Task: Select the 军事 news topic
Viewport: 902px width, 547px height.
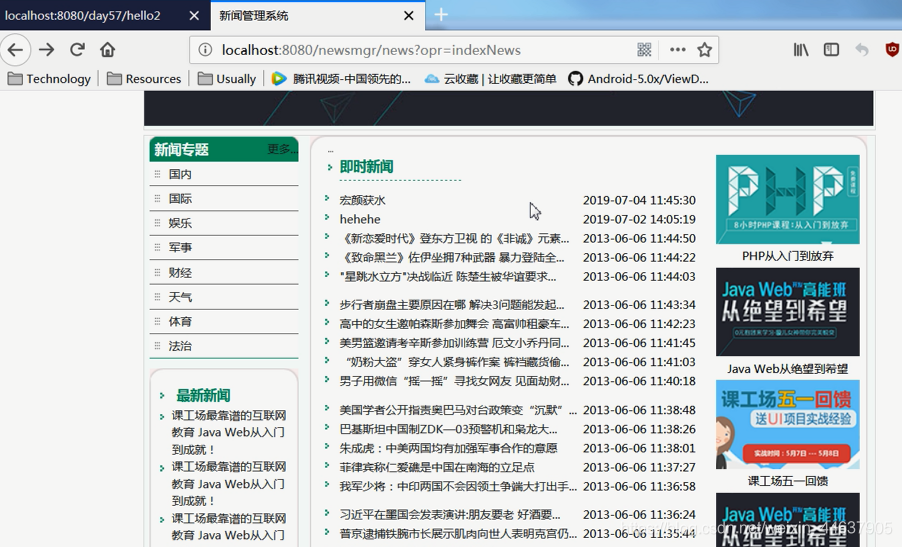Action: 180,247
